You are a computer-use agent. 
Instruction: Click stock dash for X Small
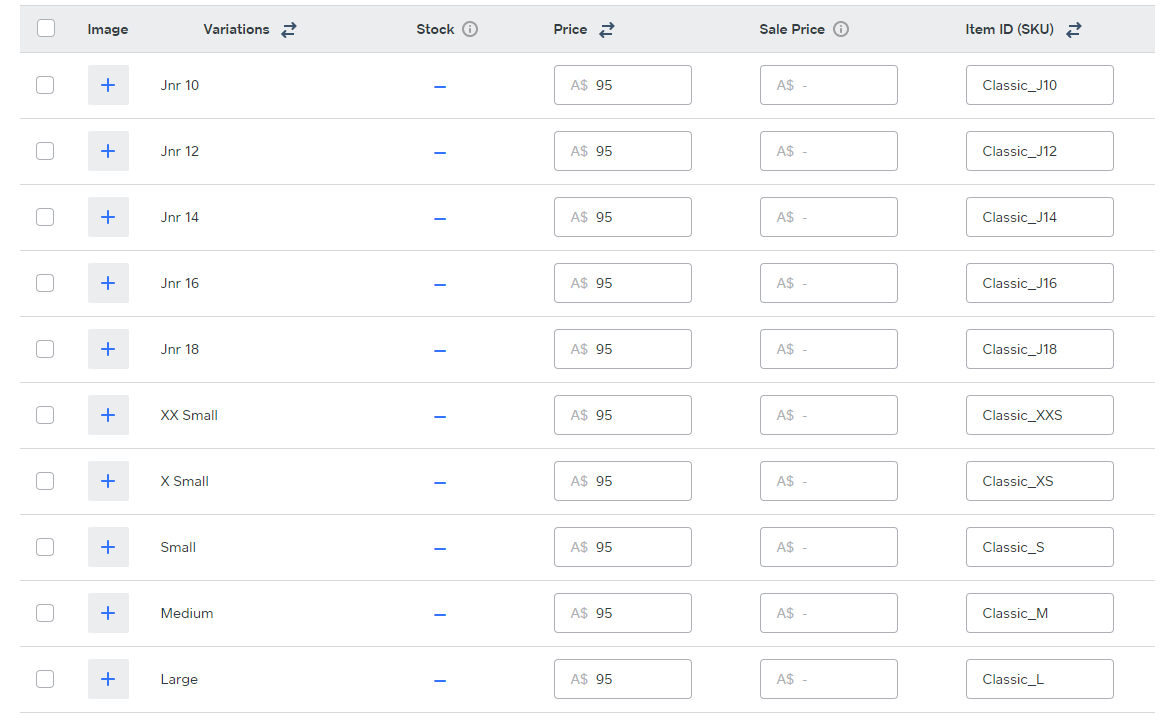pos(440,483)
